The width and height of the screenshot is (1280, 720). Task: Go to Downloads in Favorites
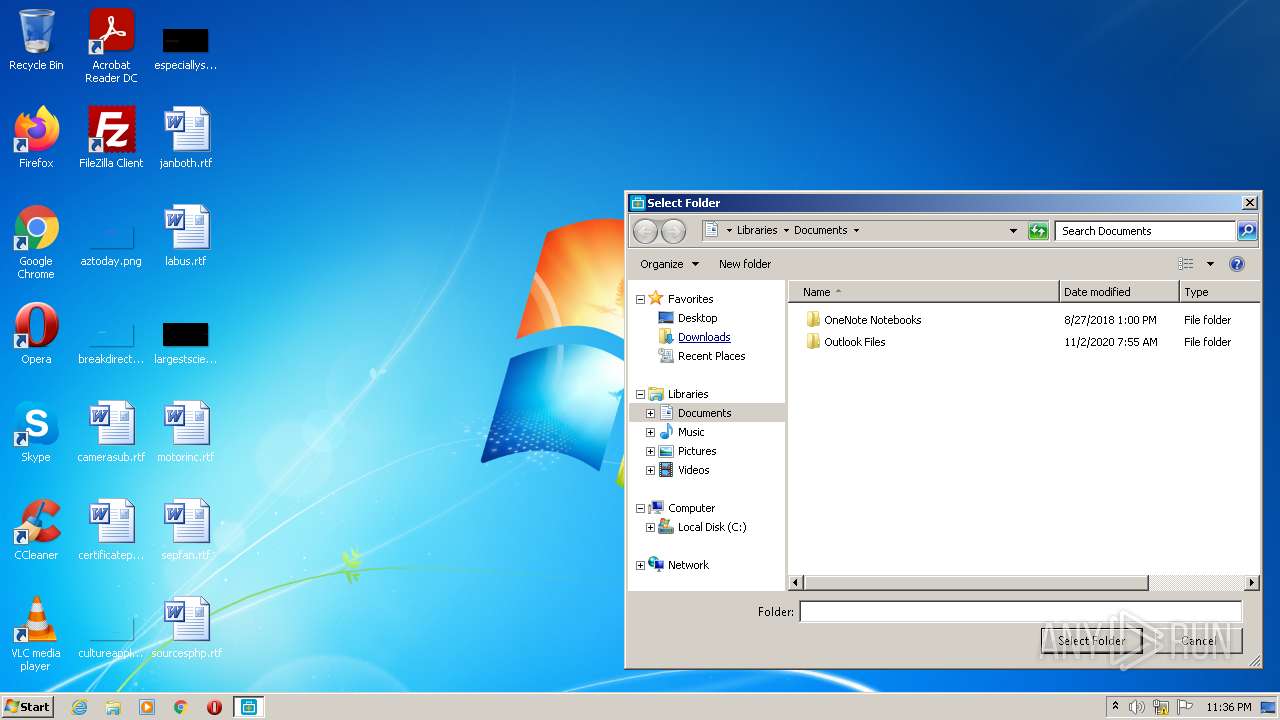click(x=704, y=337)
